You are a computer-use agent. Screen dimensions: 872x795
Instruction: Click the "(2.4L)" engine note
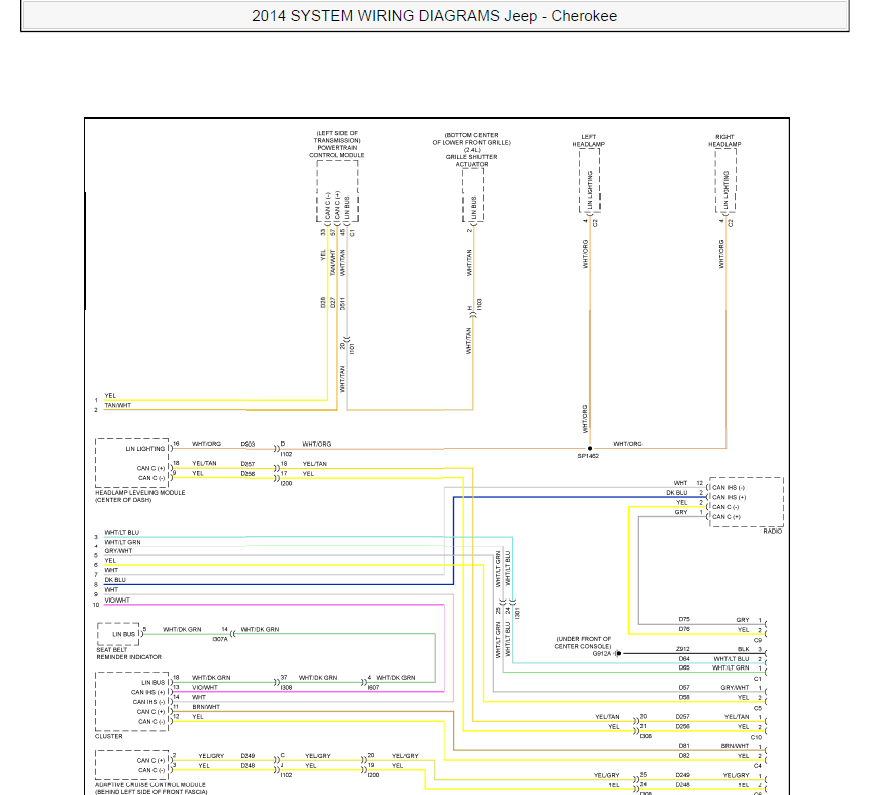pos(472,150)
